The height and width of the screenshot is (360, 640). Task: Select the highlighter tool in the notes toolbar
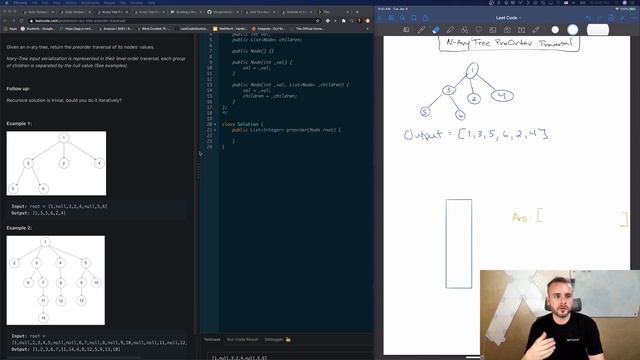(x=450, y=30)
